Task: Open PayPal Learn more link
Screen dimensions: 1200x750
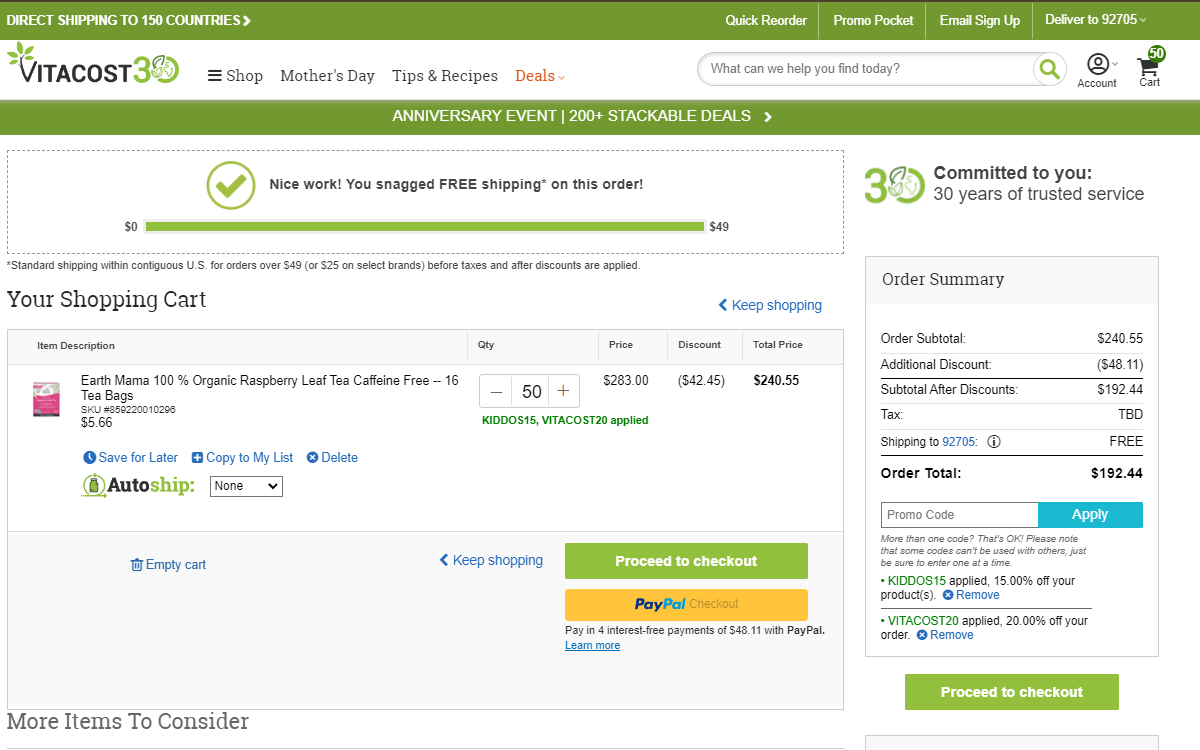Action: coord(592,645)
